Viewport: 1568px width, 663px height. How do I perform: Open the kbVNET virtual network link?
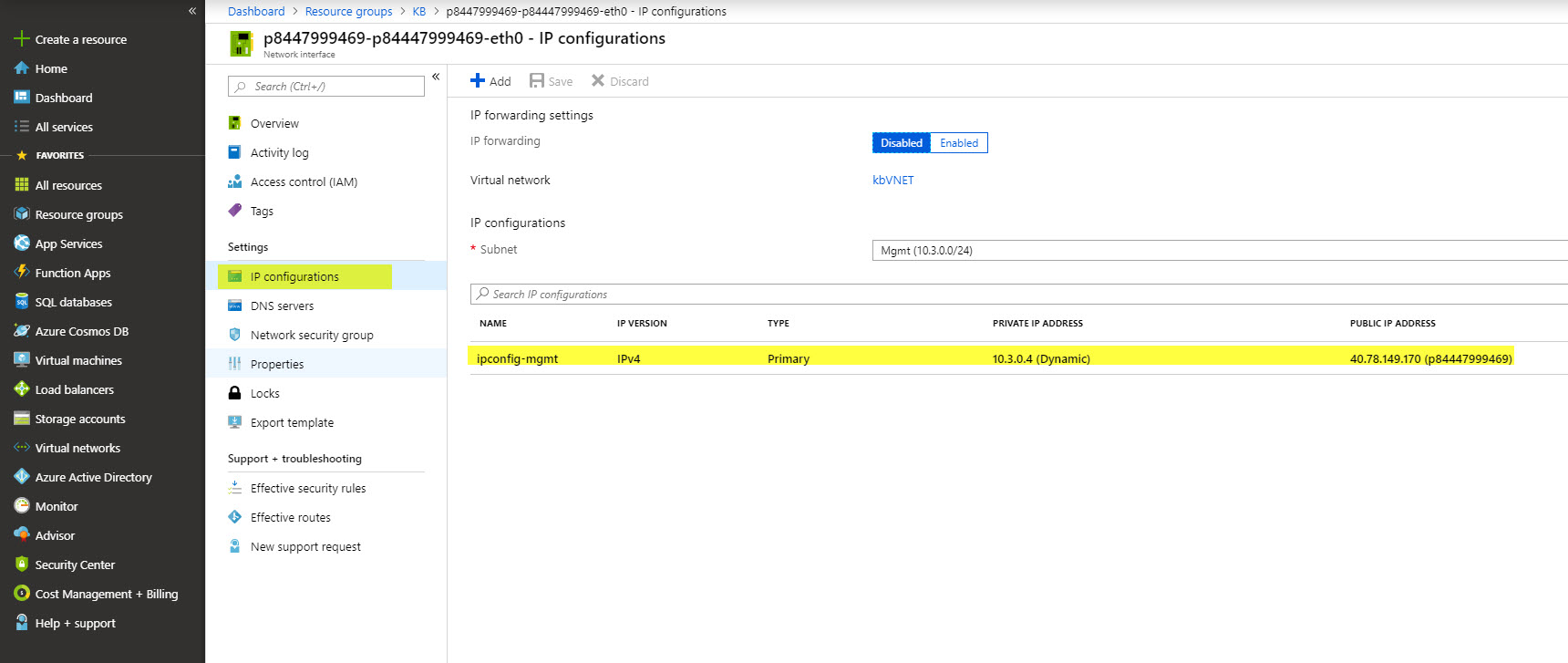pos(892,181)
